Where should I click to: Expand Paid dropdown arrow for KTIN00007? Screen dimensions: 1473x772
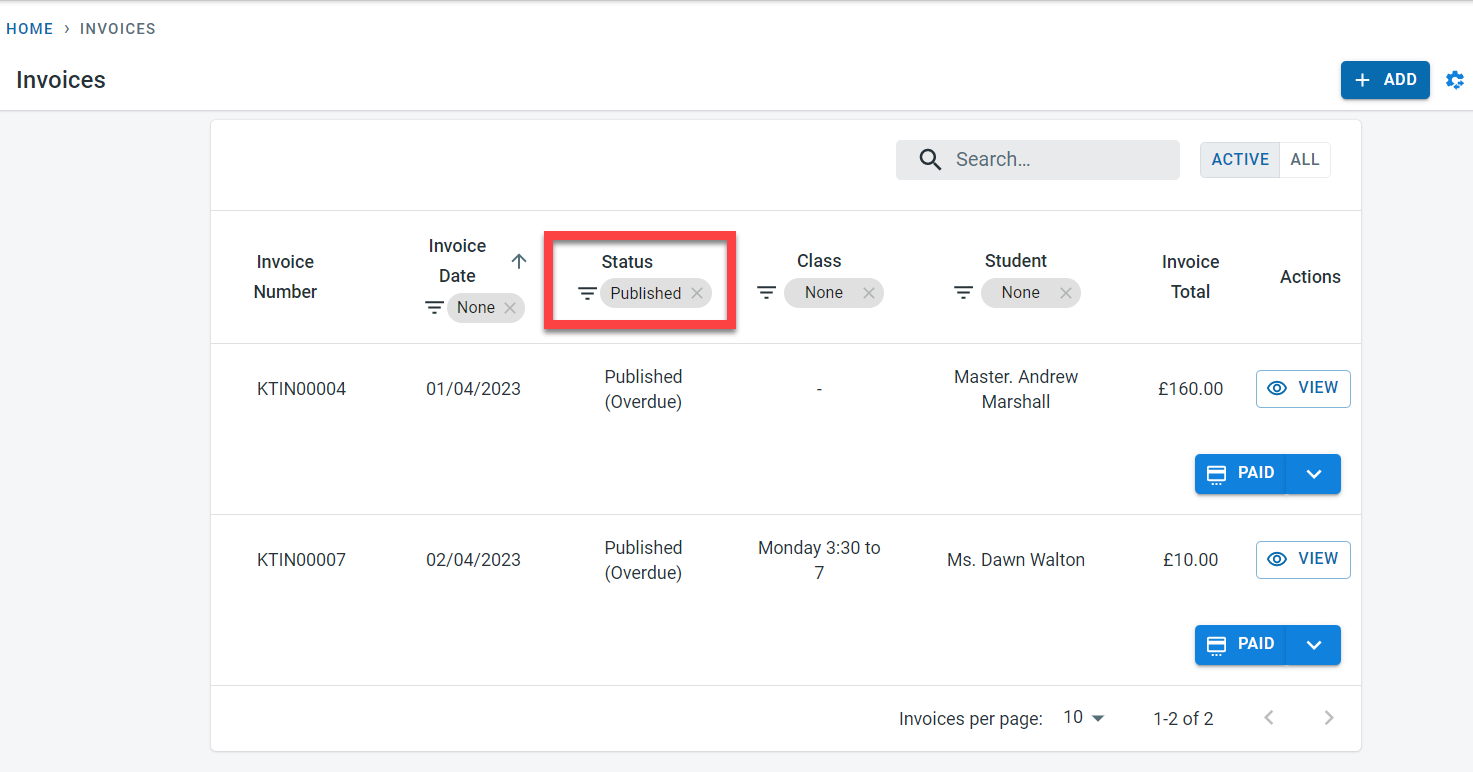coord(1314,645)
